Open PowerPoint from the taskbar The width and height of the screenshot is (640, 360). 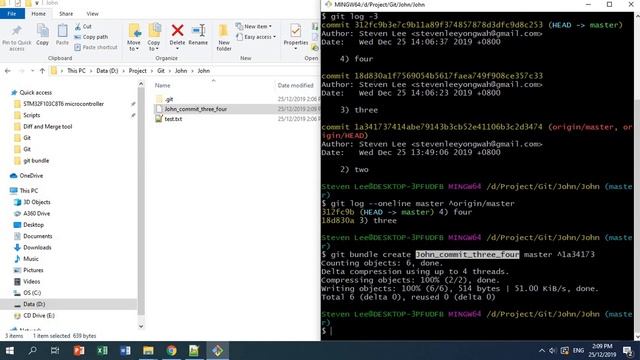79,351
